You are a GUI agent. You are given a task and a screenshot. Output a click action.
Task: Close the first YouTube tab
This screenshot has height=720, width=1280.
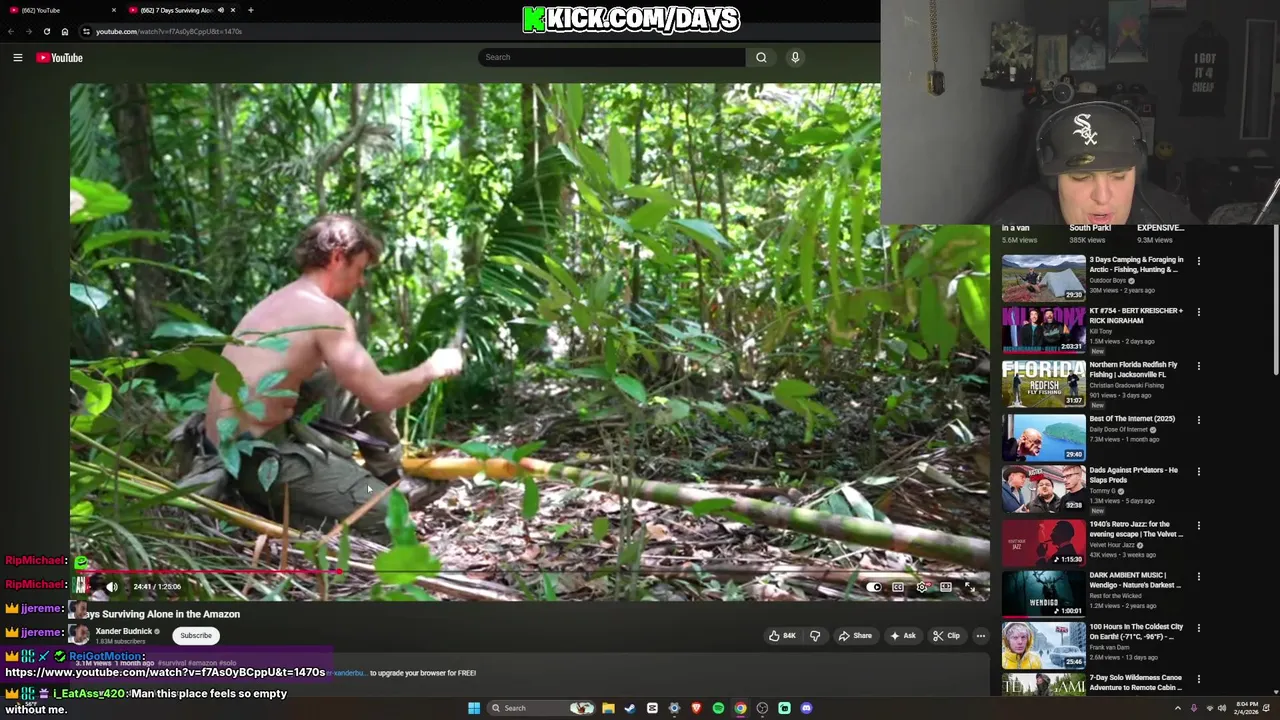click(114, 10)
